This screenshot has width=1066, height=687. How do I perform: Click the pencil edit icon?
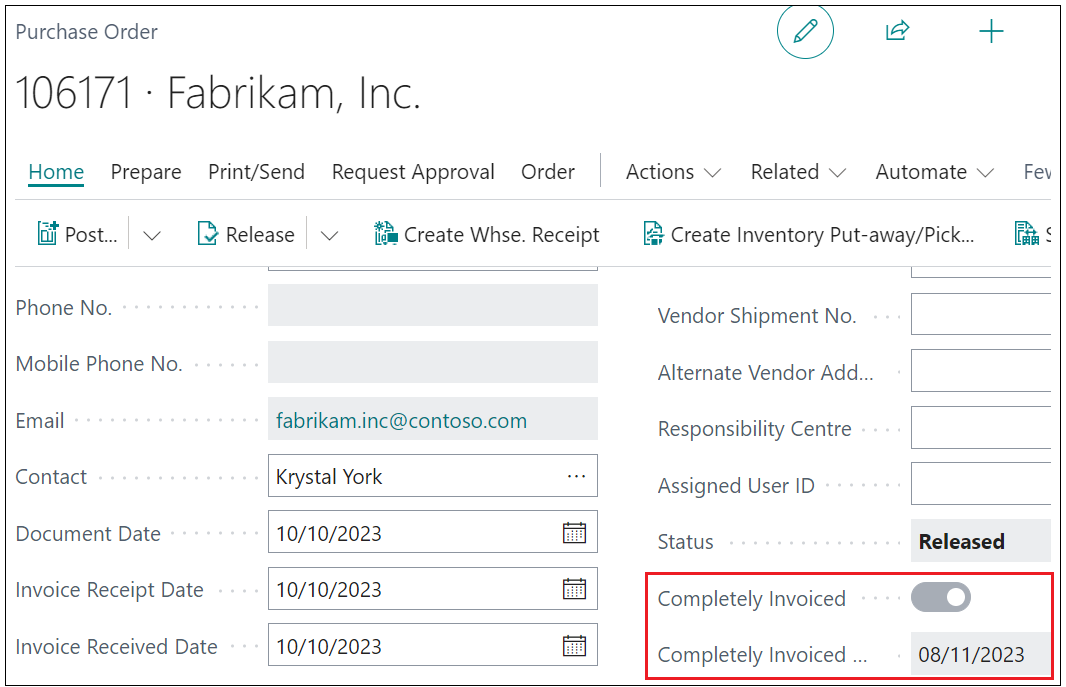click(x=805, y=31)
